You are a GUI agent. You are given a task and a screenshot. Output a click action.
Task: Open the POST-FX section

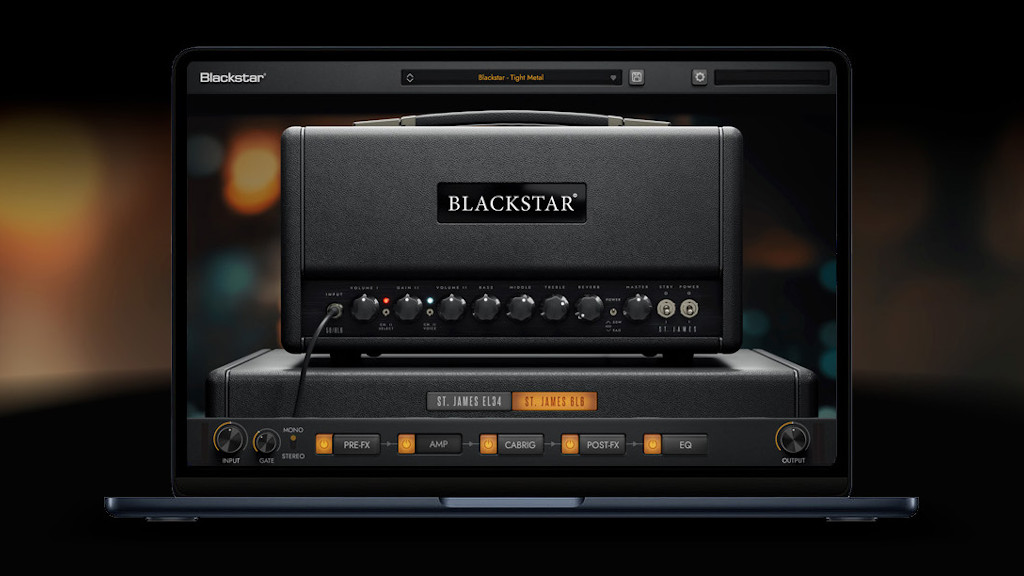(602, 445)
